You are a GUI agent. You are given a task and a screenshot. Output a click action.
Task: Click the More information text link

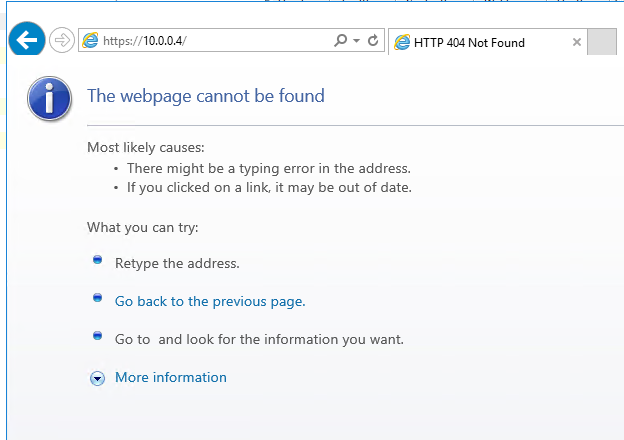point(171,377)
